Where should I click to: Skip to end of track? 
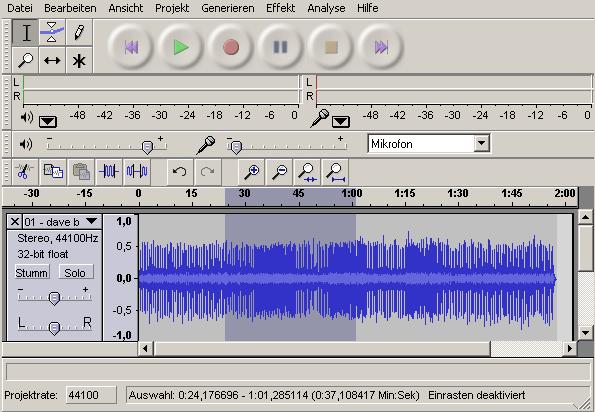(x=381, y=47)
